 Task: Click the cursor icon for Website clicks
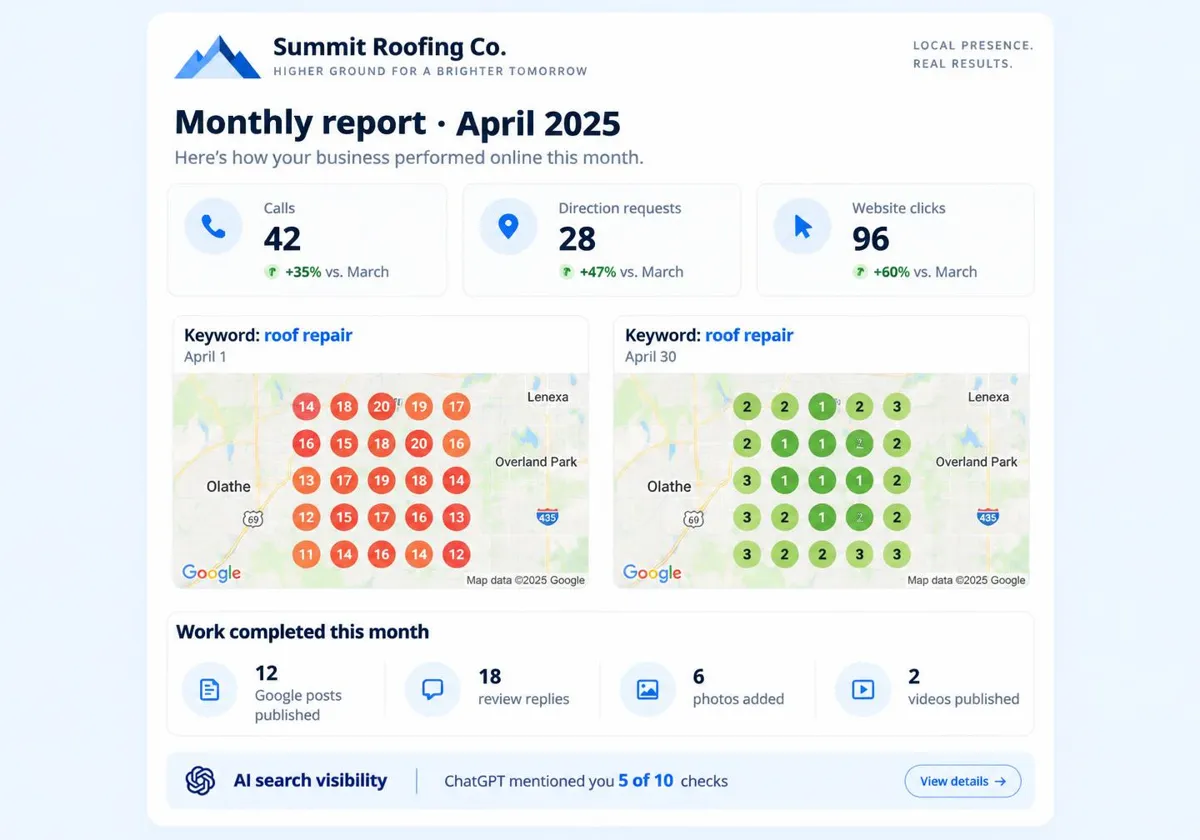pos(802,226)
